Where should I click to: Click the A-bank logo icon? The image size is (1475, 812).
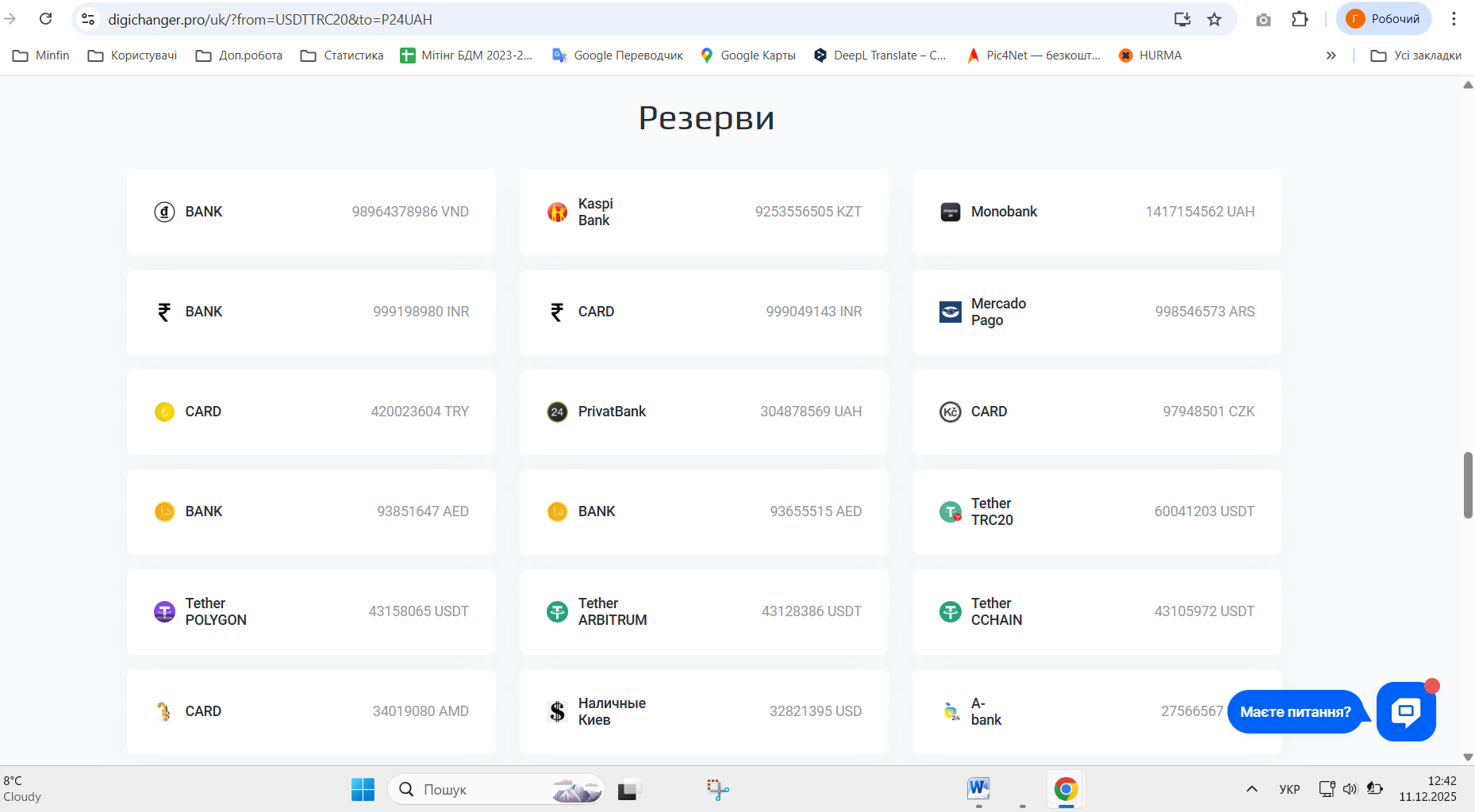coord(951,711)
